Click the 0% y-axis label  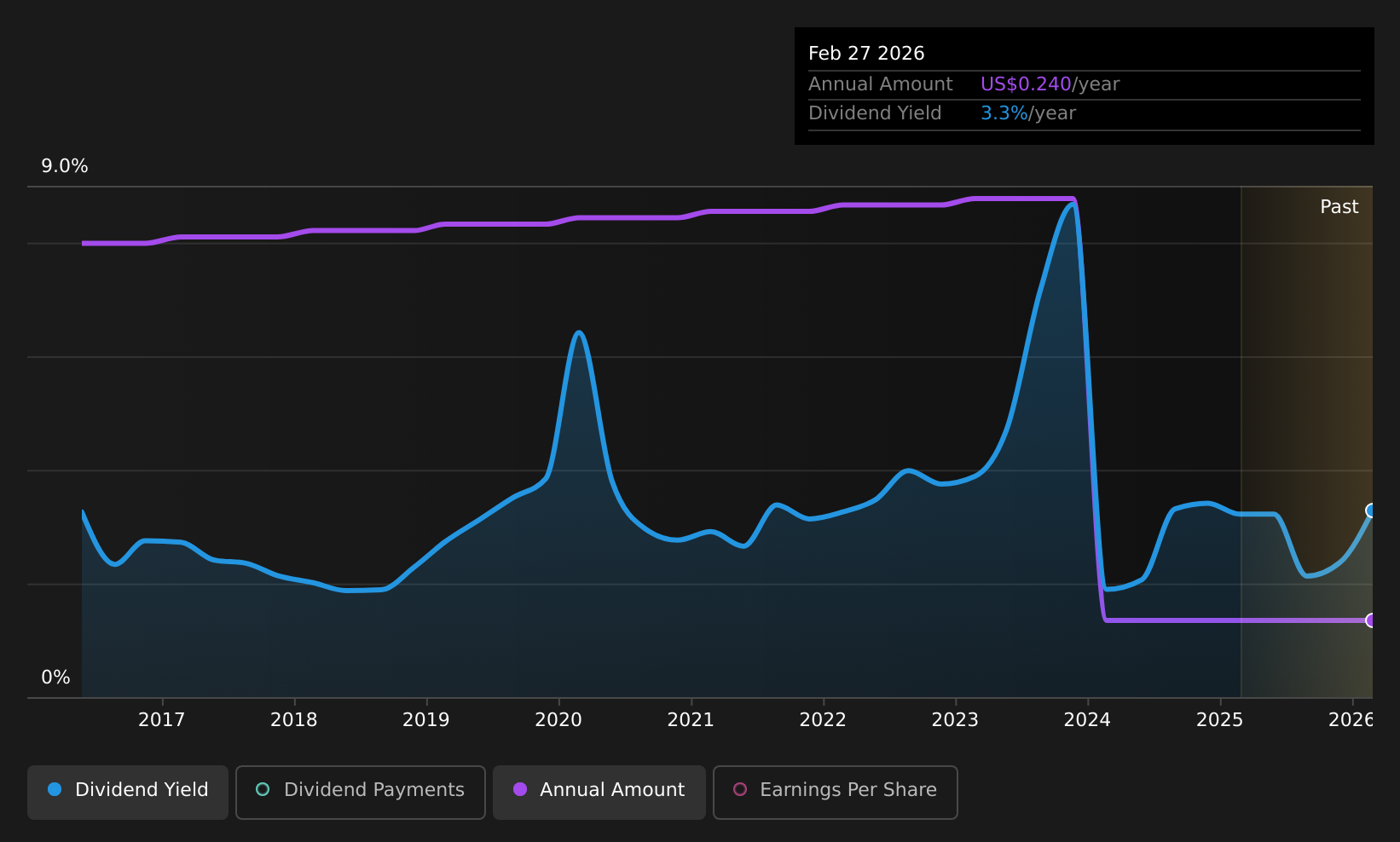coord(56,678)
